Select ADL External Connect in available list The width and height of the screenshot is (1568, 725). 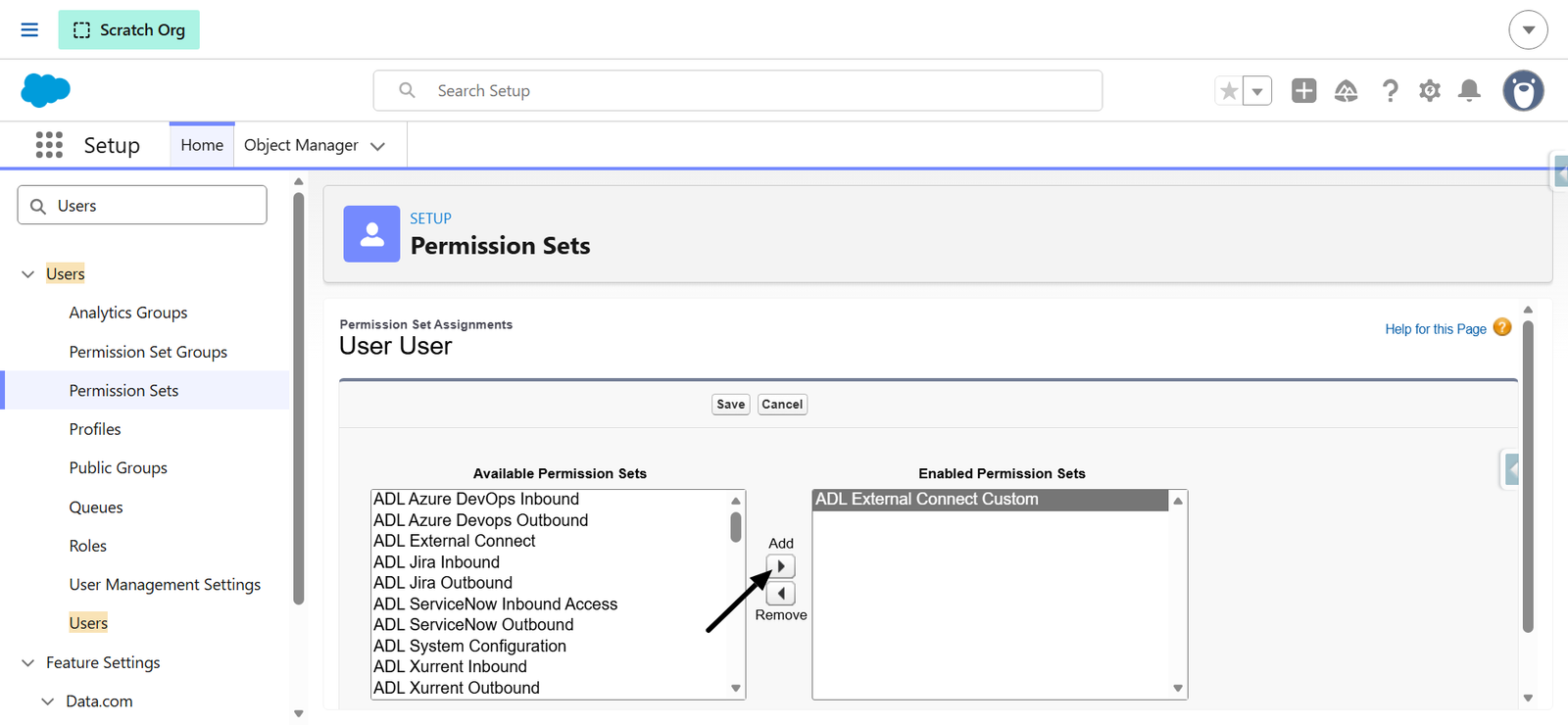454,541
